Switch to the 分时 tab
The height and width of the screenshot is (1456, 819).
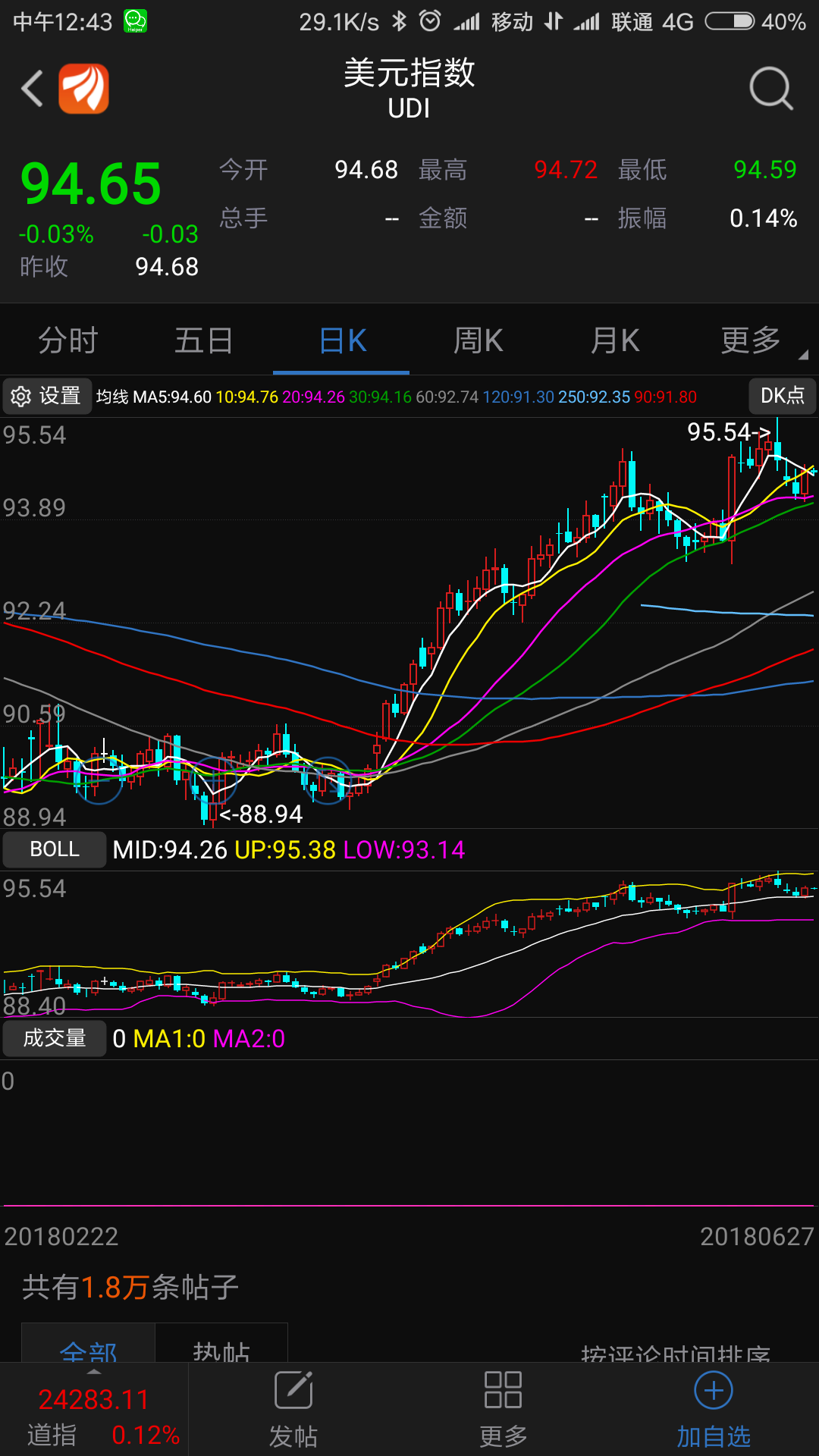pyautogui.click(x=68, y=340)
